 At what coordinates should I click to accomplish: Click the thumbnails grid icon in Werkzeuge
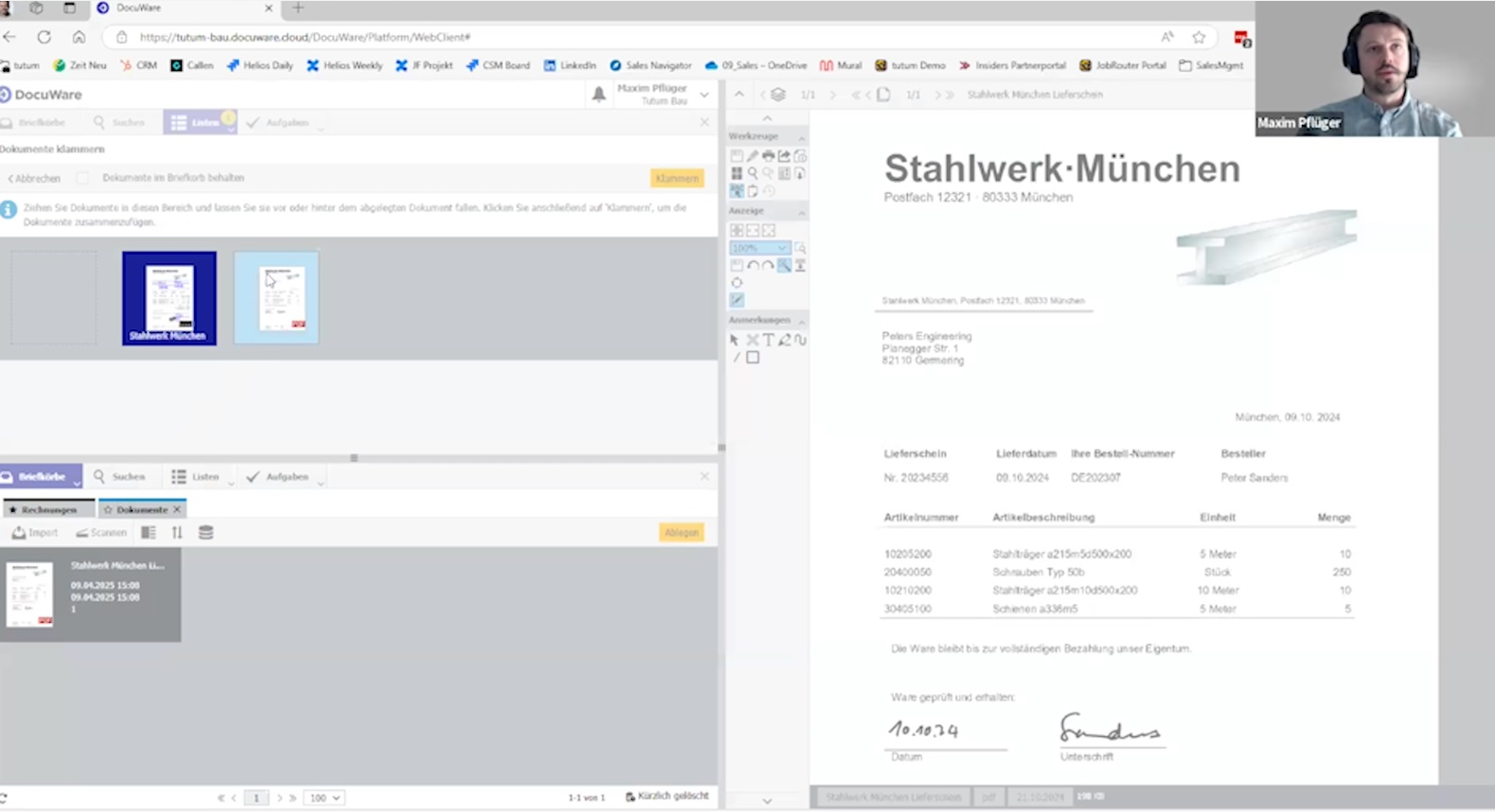737,173
